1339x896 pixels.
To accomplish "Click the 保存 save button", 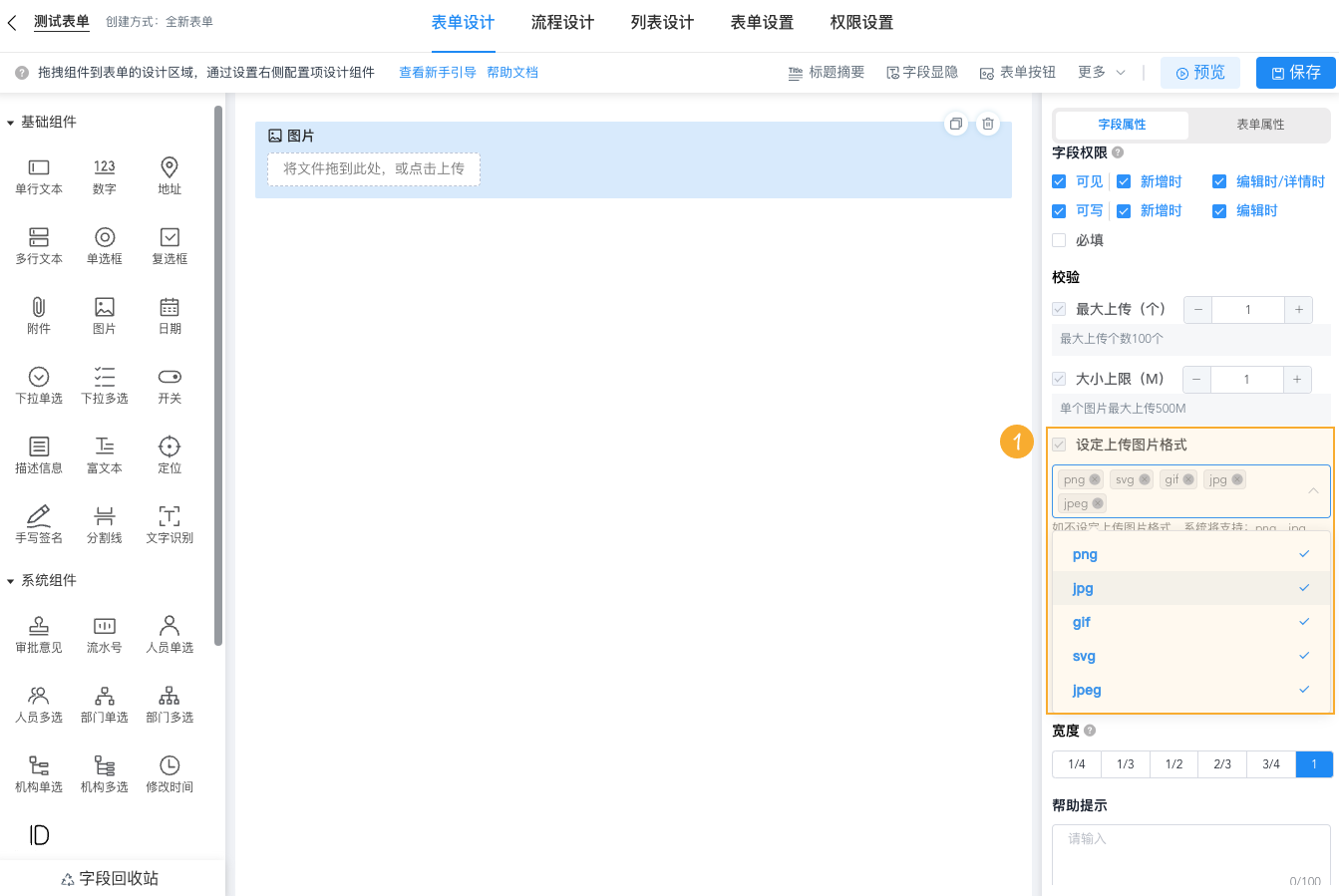I will (1295, 72).
